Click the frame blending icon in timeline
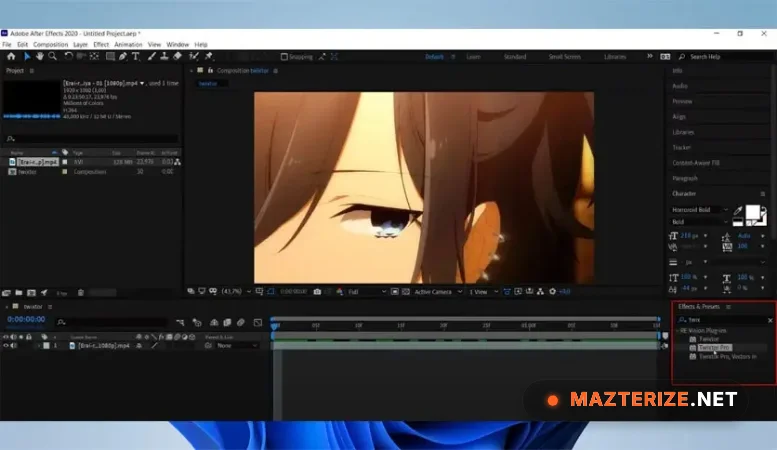Viewport: 777px width, 450px height. 227,323
